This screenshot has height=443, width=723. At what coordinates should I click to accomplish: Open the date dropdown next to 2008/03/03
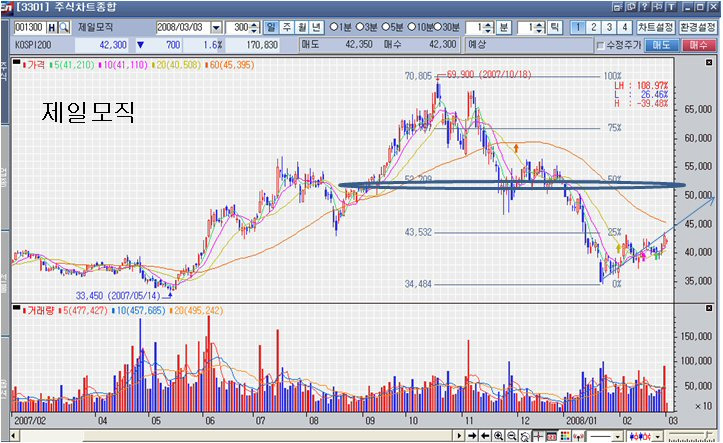(217, 28)
